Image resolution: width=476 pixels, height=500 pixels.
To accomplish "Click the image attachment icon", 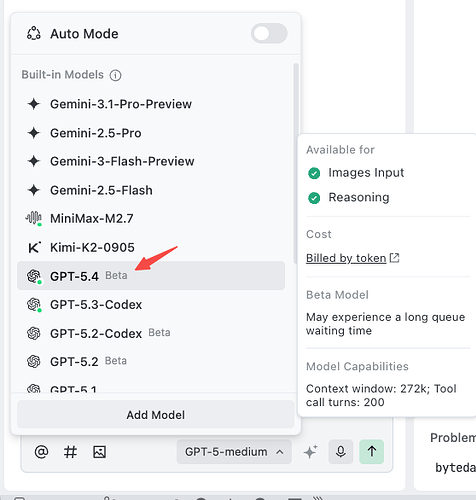I will point(99,452).
